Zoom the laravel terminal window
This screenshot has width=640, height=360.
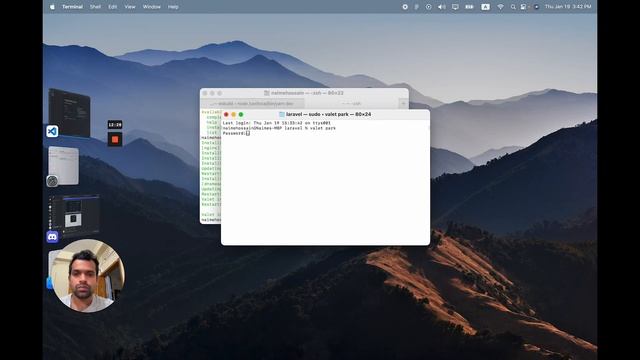[x=241, y=114]
